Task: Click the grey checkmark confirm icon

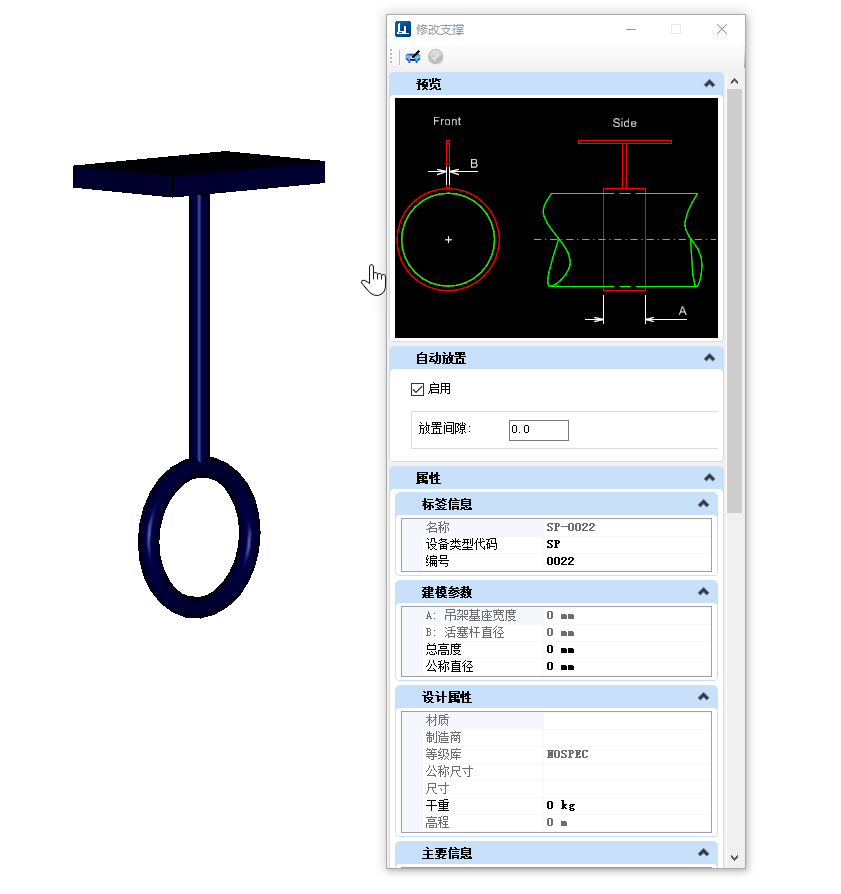Action: click(436, 56)
